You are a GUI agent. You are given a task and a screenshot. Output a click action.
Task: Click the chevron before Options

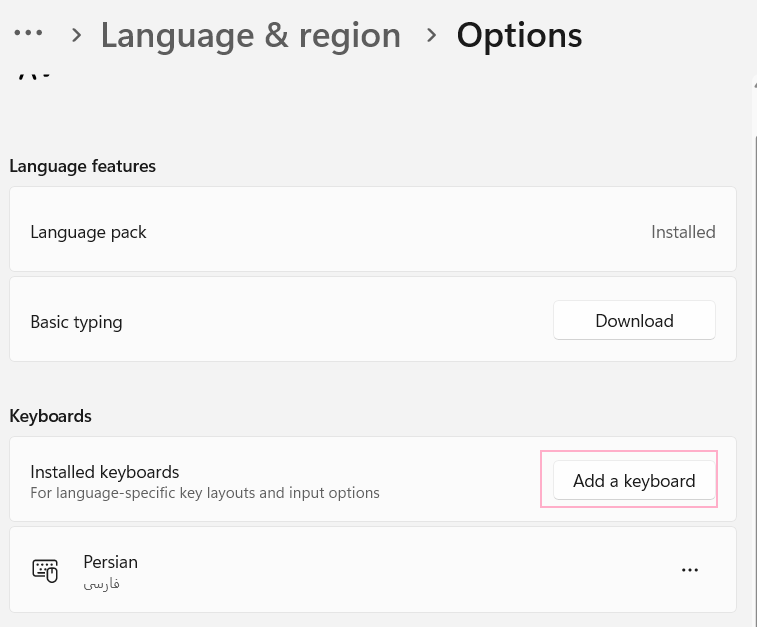tap(431, 35)
